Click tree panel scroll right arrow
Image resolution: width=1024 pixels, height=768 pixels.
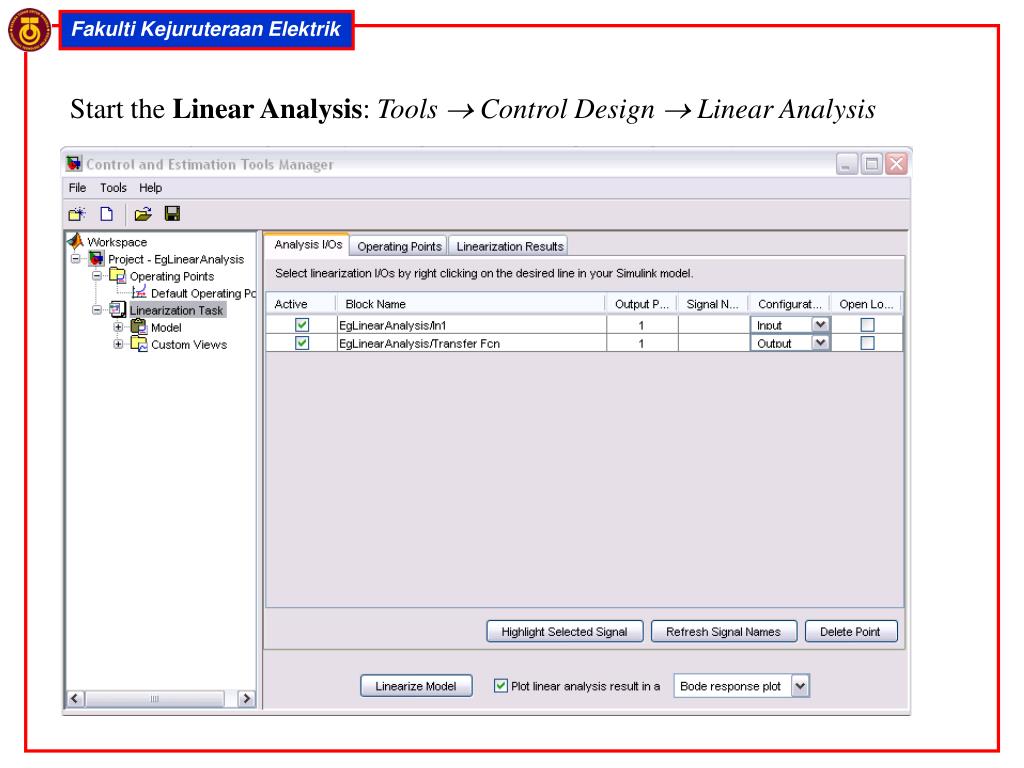(x=246, y=698)
